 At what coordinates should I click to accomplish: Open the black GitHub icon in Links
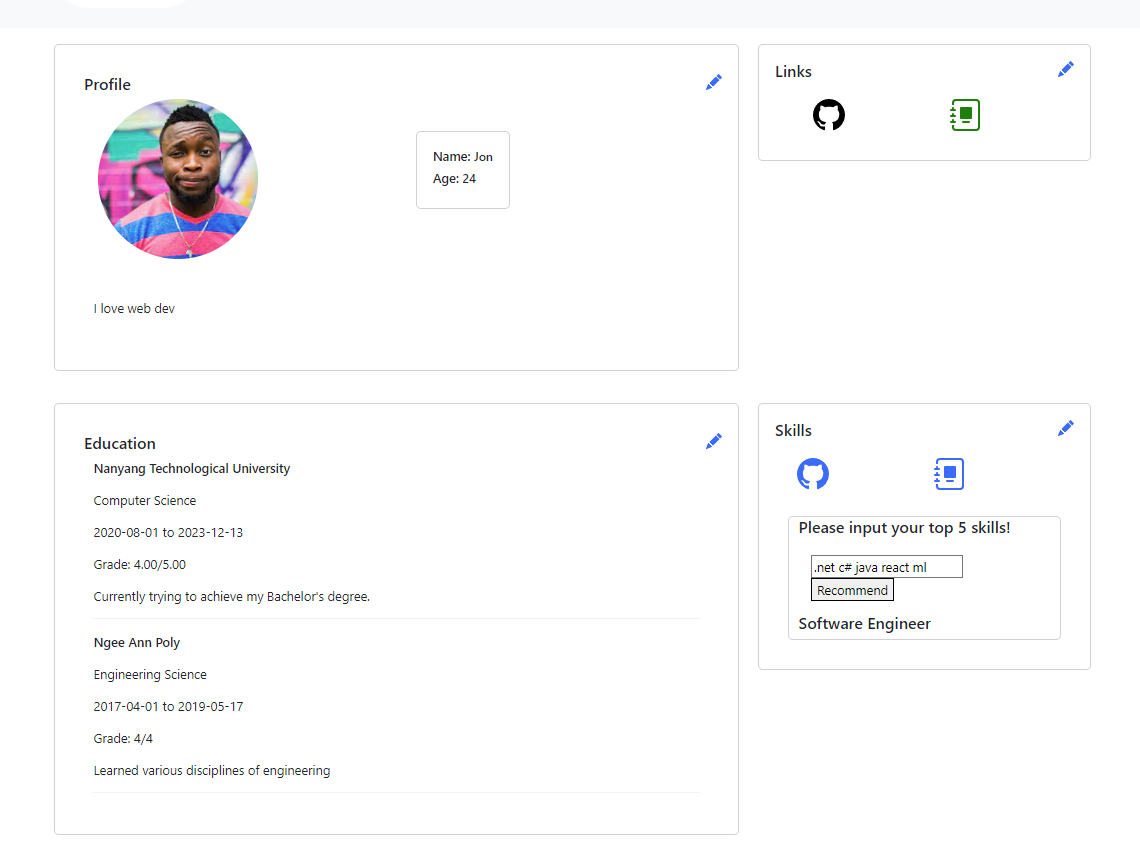click(829, 115)
